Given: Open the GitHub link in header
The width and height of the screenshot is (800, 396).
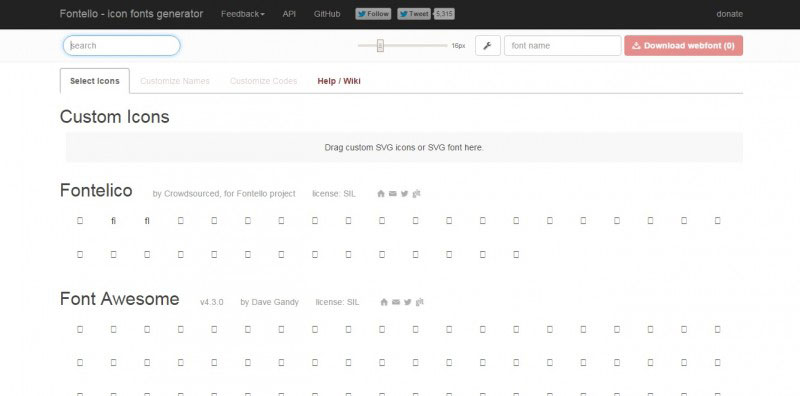Looking at the screenshot, I should [327, 14].
